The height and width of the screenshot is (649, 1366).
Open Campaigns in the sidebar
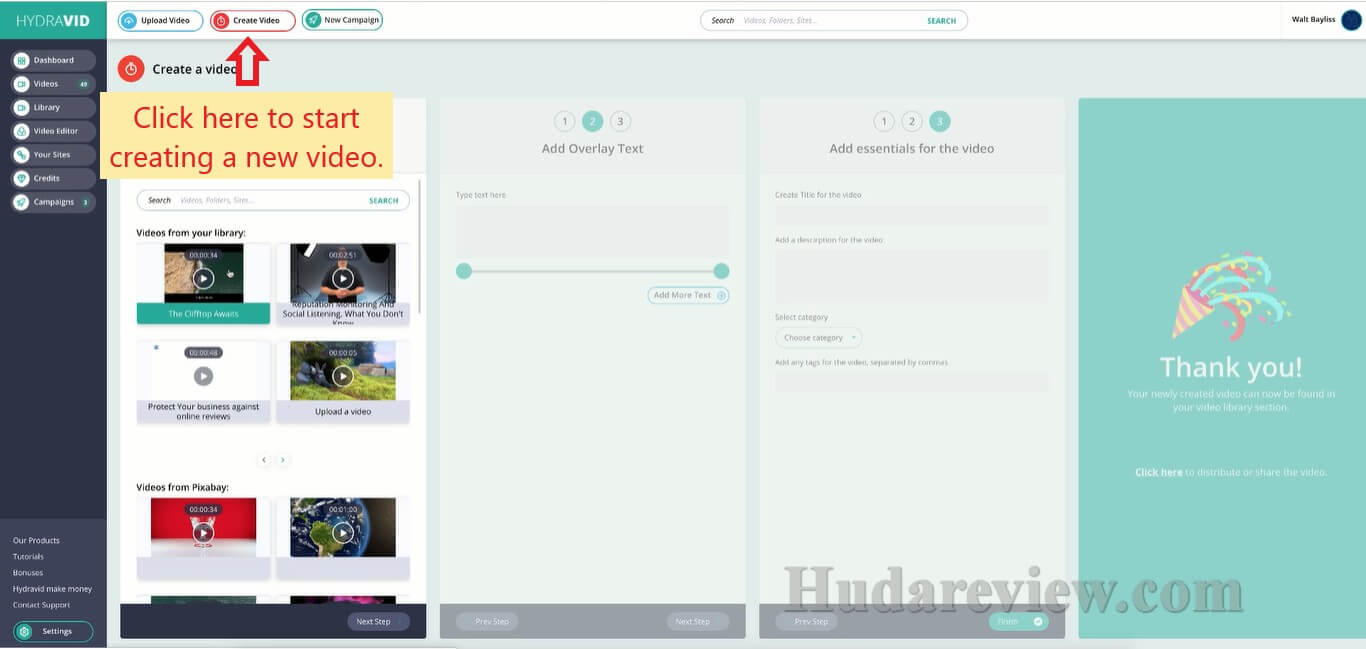pyautogui.click(x=54, y=202)
